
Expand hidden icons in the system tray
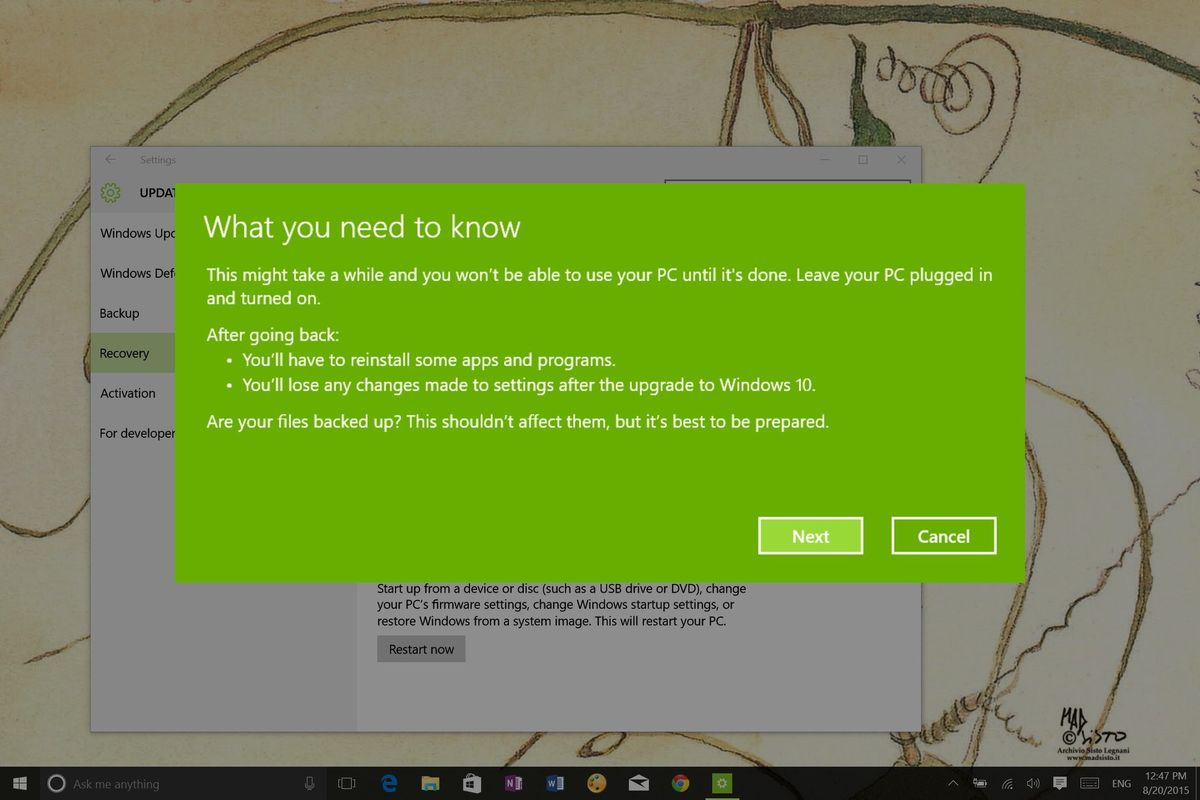coord(953,783)
